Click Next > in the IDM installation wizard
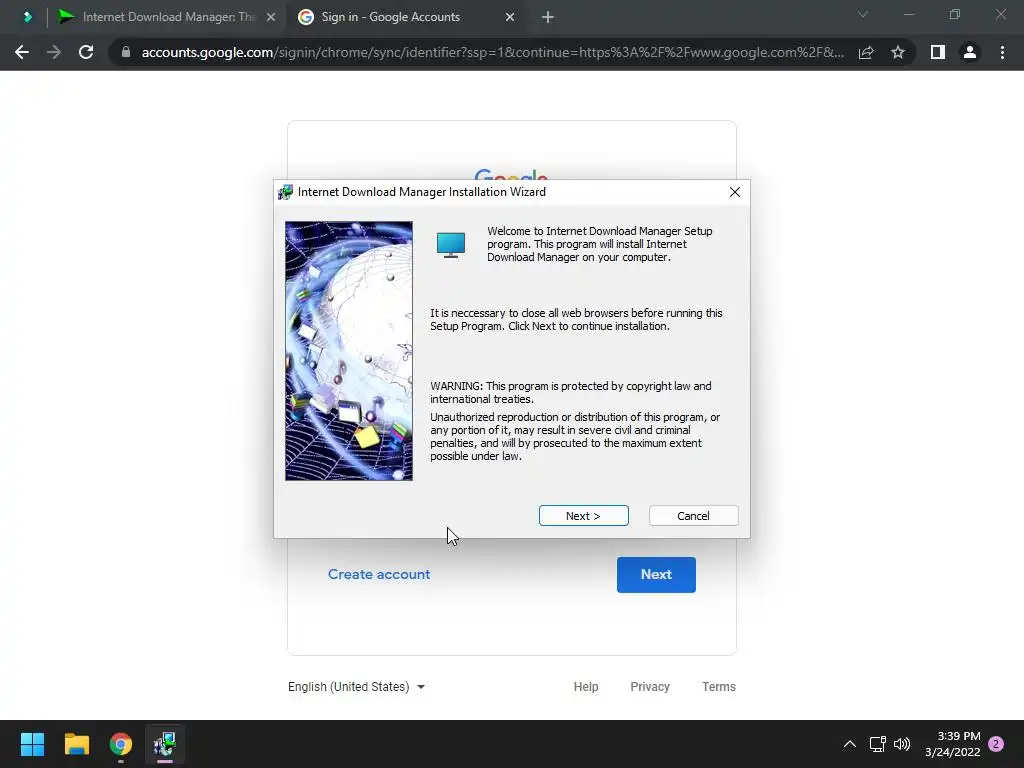Image resolution: width=1024 pixels, height=768 pixels. pos(583,516)
